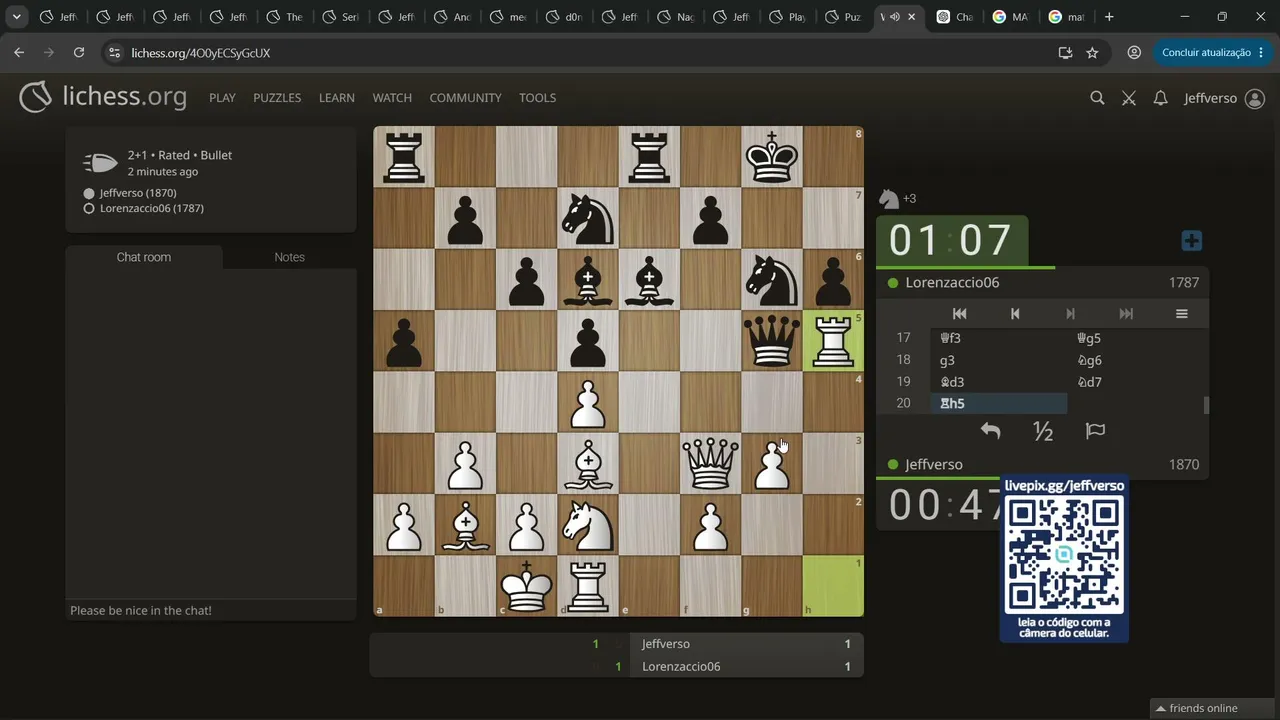Screen dimensions: 1280x720
Task: Click Jeffverso user account menu
Action: point(1224,98)
